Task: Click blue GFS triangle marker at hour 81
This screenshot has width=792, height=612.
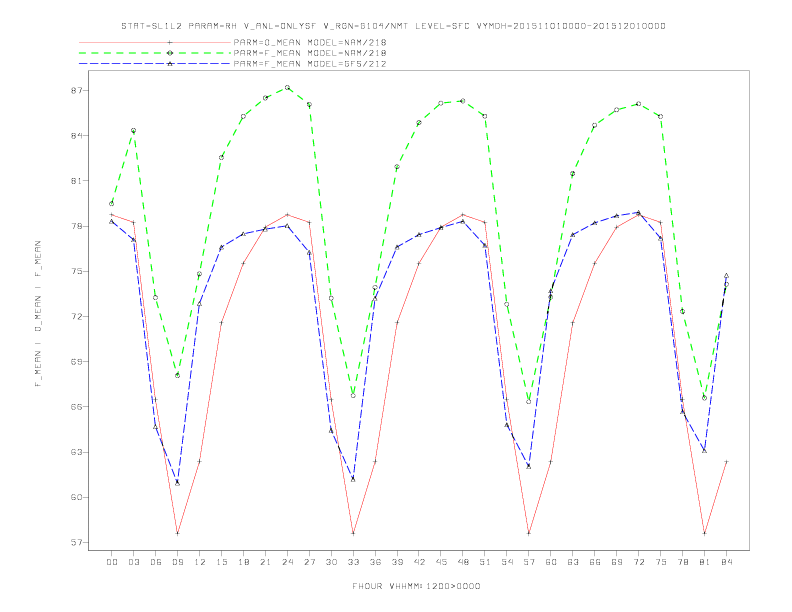Action: coord(705,450)
